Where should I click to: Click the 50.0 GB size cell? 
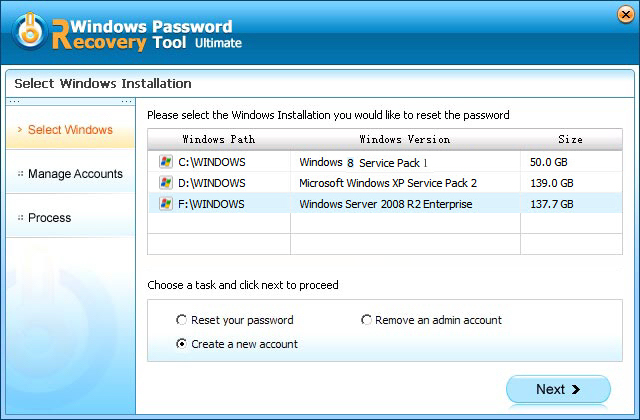pyautogui.click(x=552, y=162)
